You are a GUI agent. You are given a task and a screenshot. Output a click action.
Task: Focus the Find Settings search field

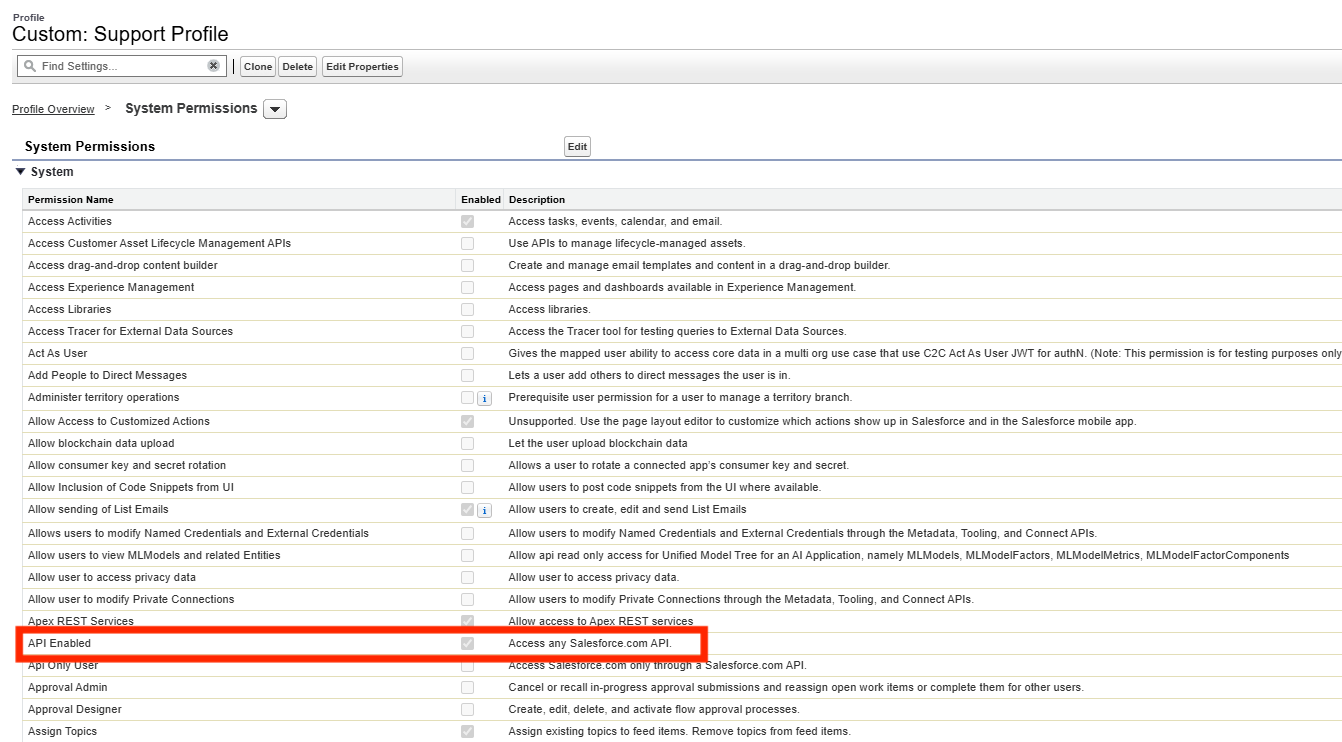(123, 66)
